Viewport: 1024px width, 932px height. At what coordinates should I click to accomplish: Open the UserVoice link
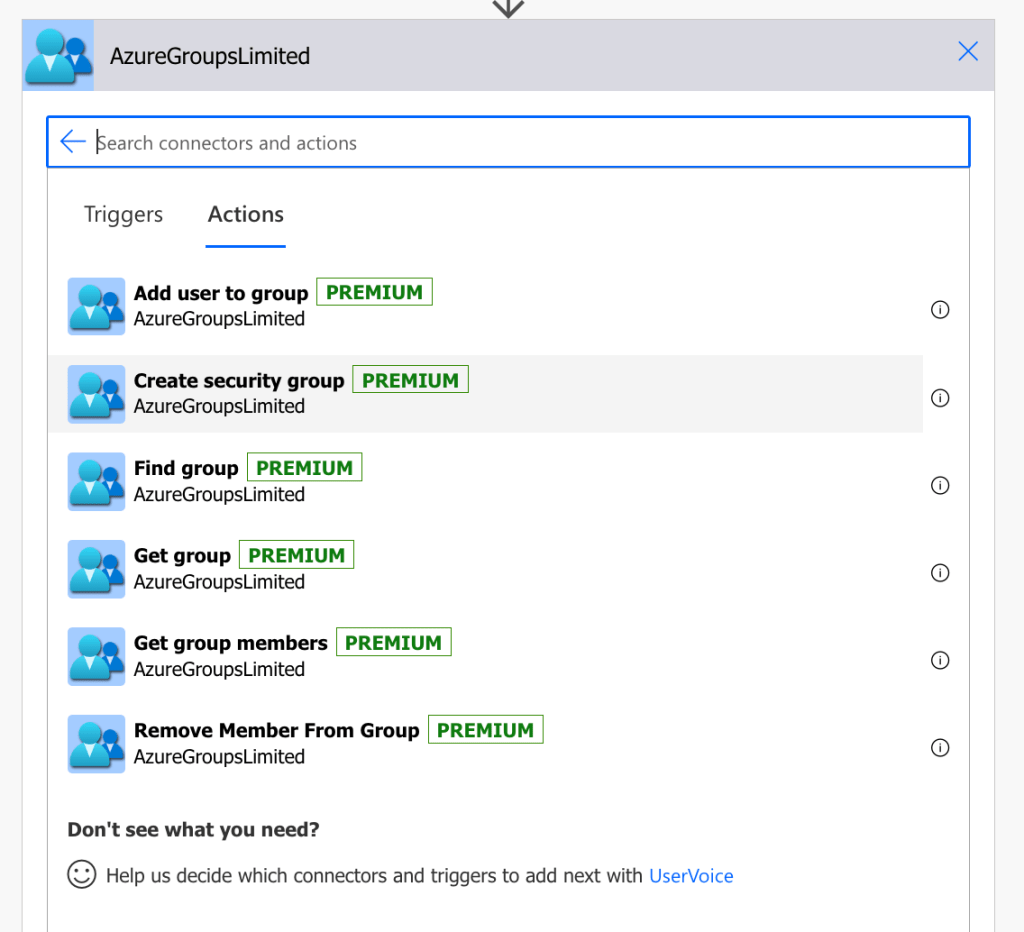pyautogui.click(x=691, y=876)
